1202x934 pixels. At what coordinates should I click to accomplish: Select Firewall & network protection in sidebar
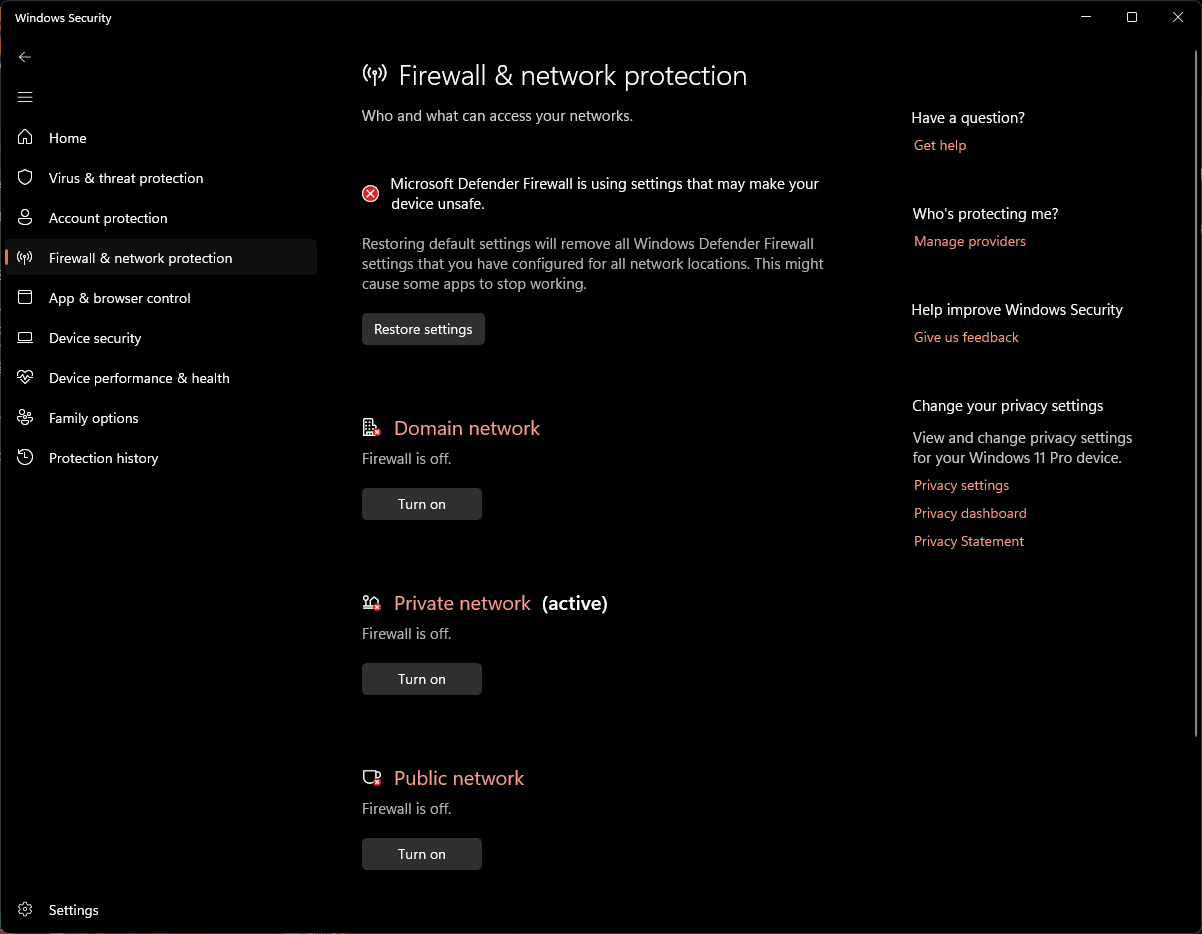click(x=140, y=258)
